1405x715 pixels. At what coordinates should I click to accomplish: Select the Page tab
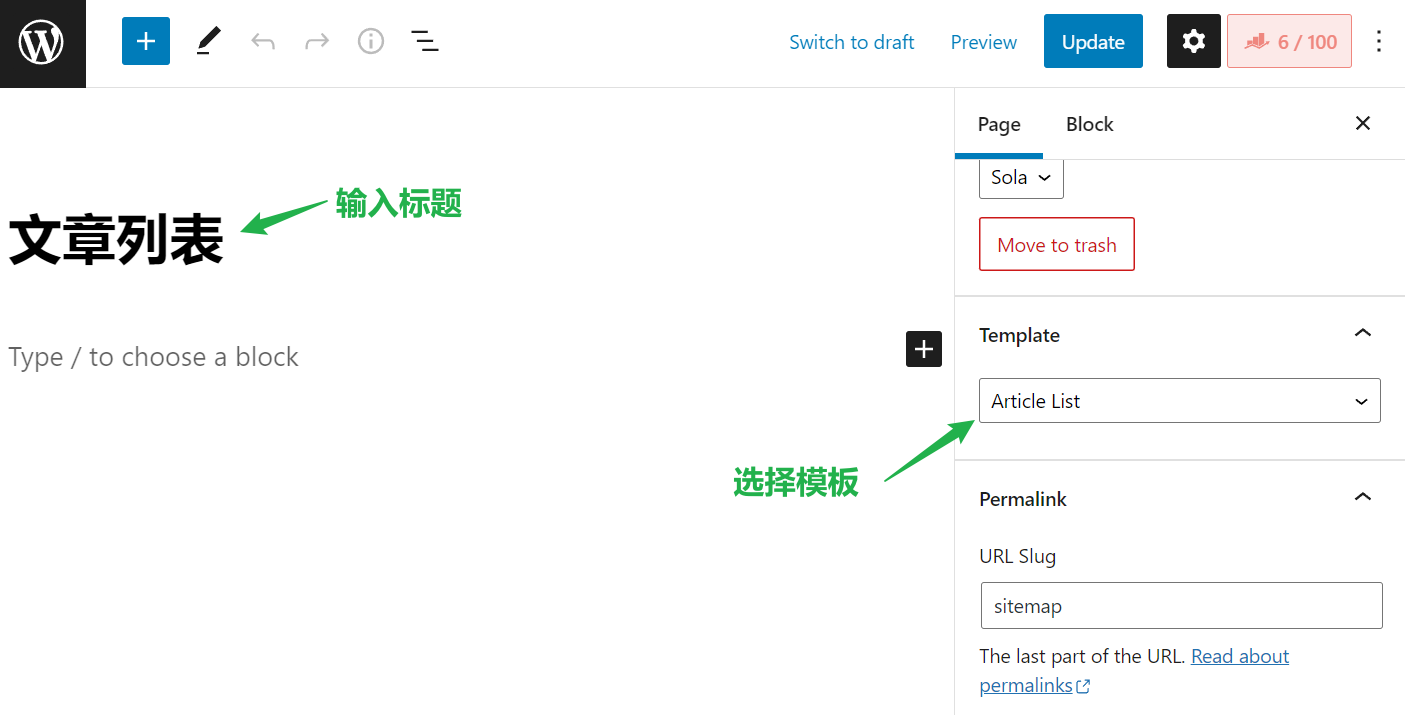pyautogui.click(x=999, y=124)
